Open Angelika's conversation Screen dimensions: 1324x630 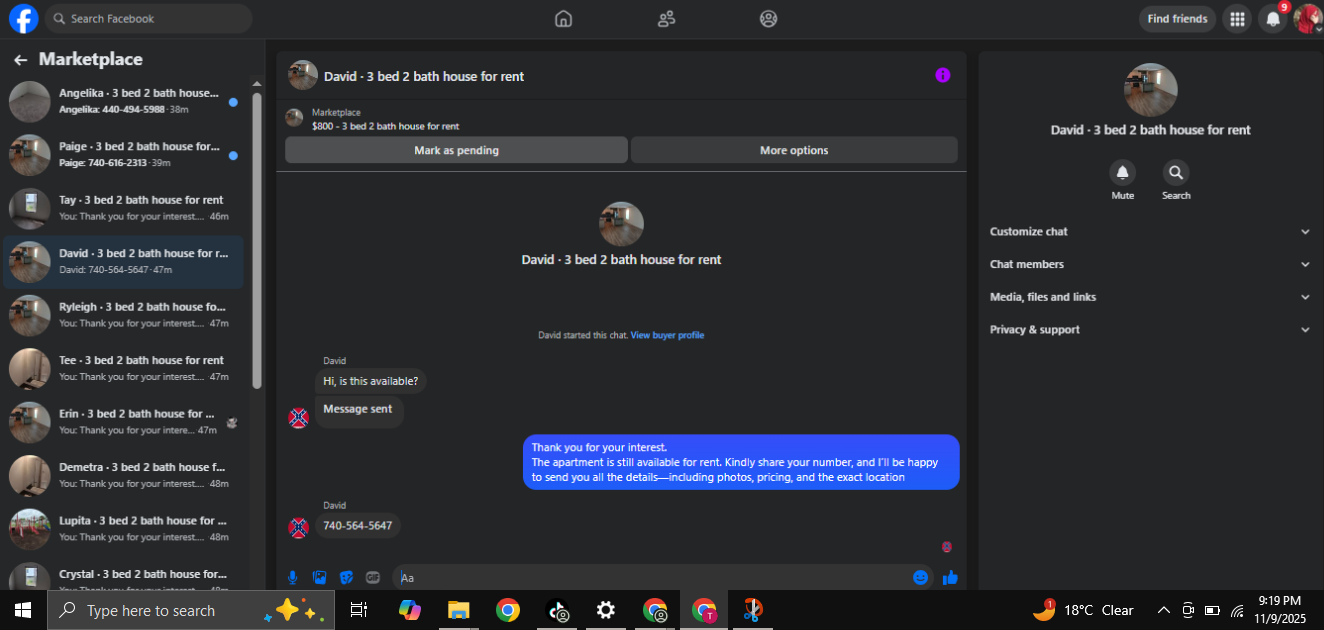(x=124, y=102)
